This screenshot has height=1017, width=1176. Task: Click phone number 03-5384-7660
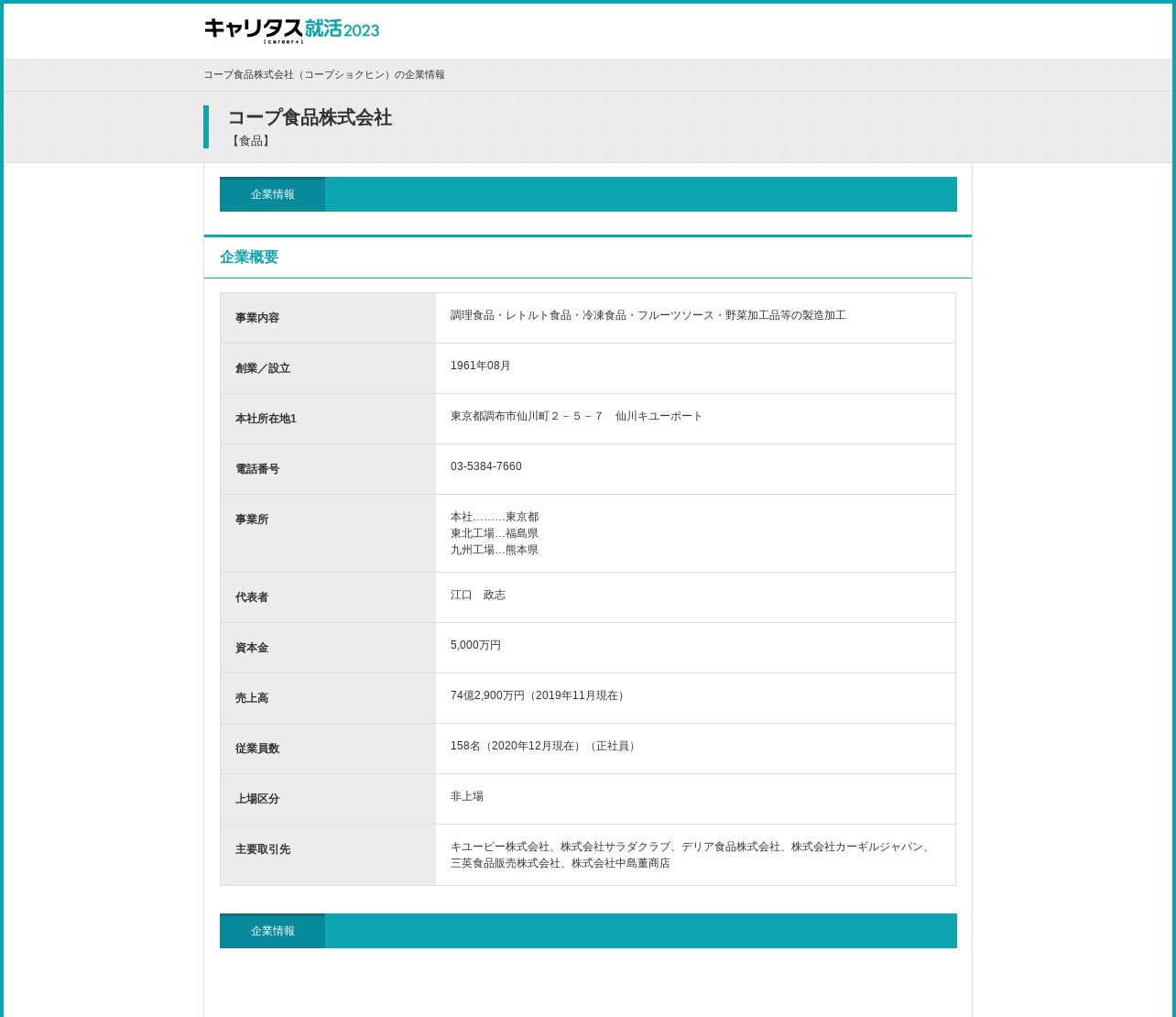coord(486,466)
